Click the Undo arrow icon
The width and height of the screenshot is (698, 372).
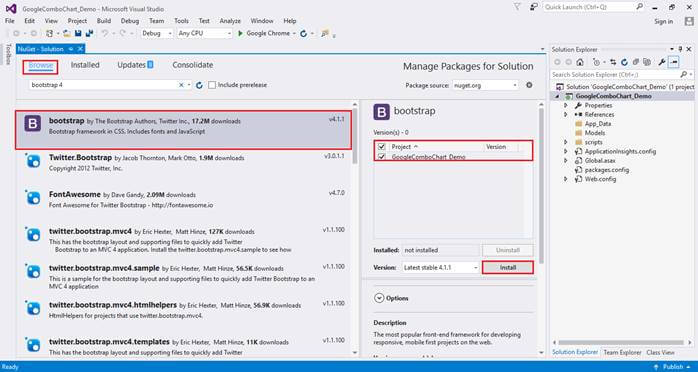[x=105, y=33]
